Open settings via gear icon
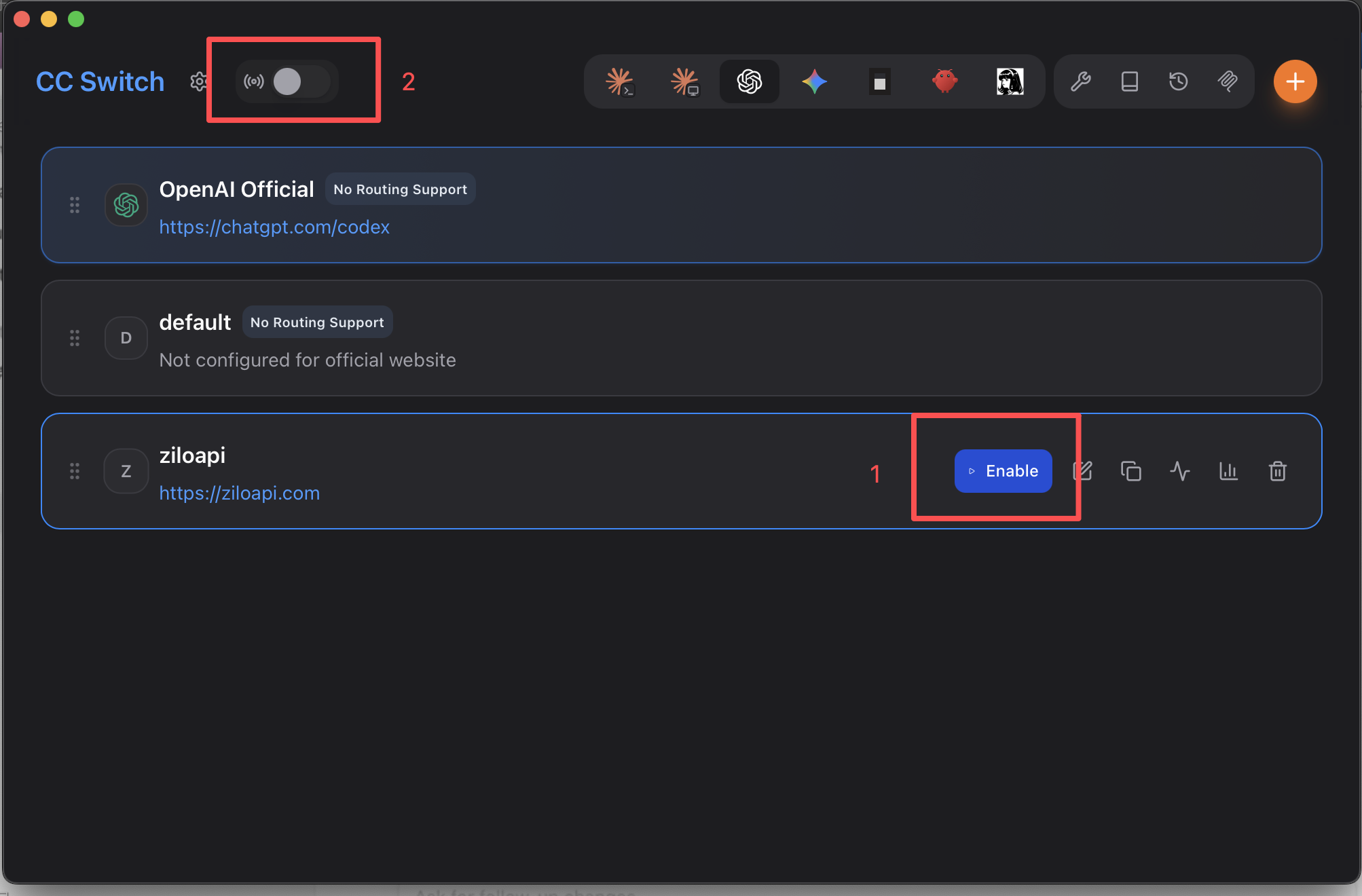The image size is (1362, 896). tap(198, 81)
